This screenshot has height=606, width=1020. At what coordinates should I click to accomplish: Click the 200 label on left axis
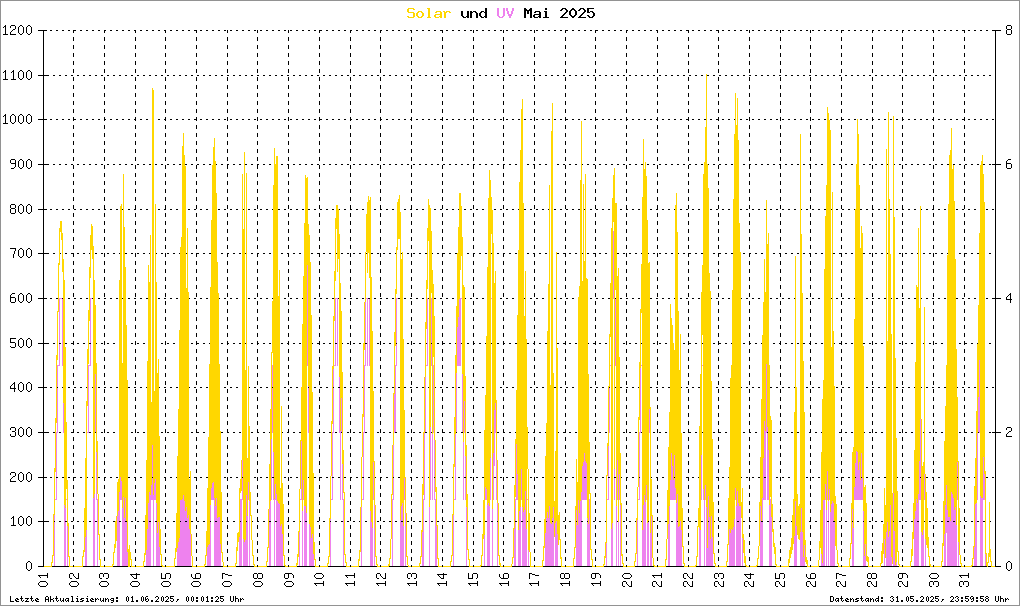tap(21, 477)
